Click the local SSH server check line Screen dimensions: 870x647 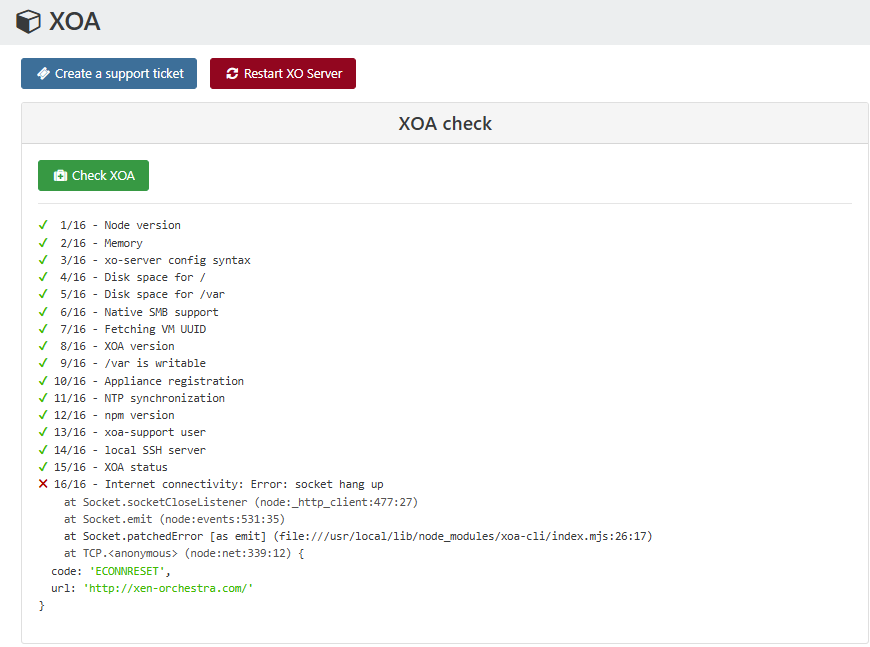click(x=129, y=450)
